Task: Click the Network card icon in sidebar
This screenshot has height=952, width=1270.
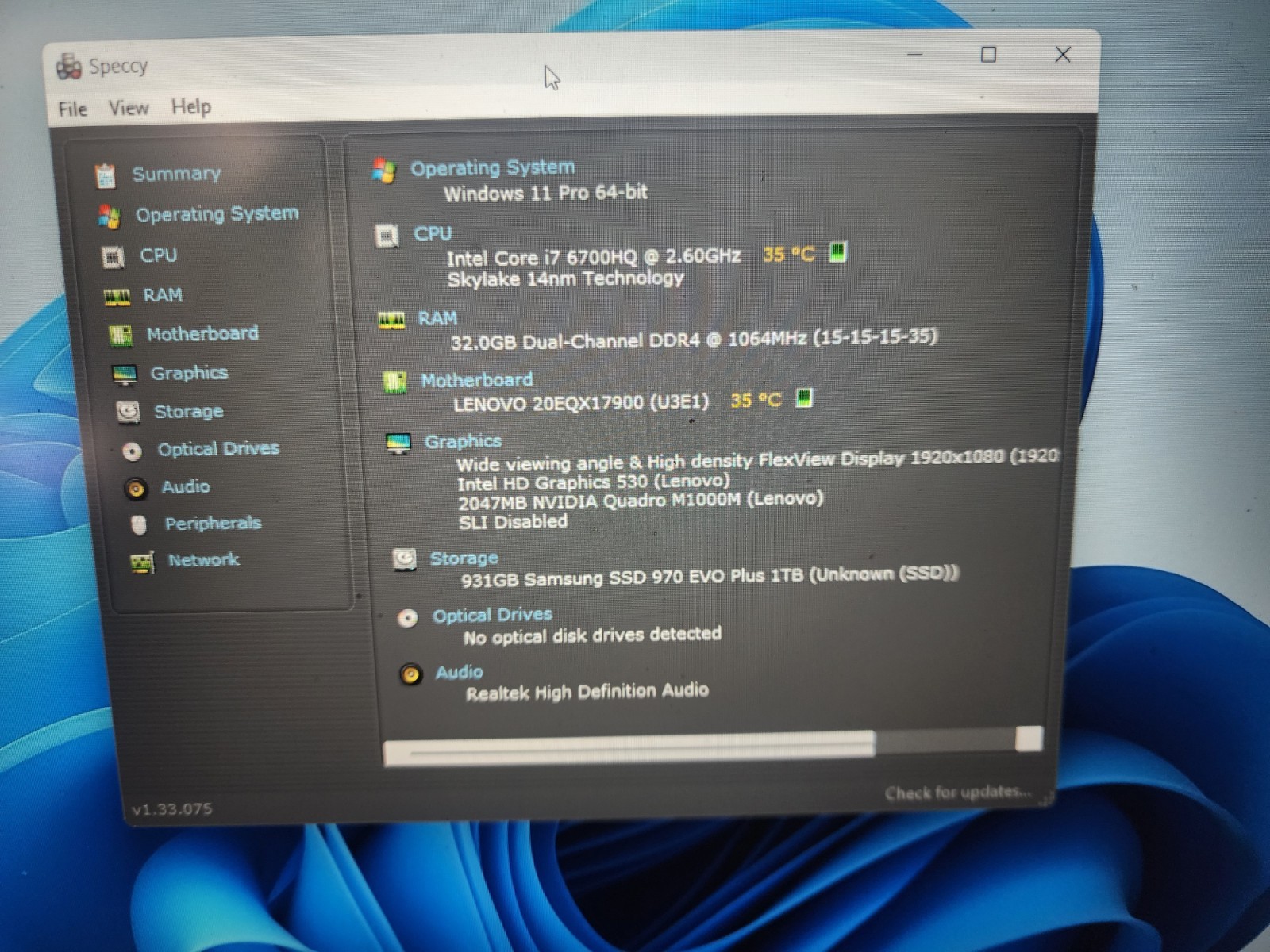Action: tap(142, 562)
